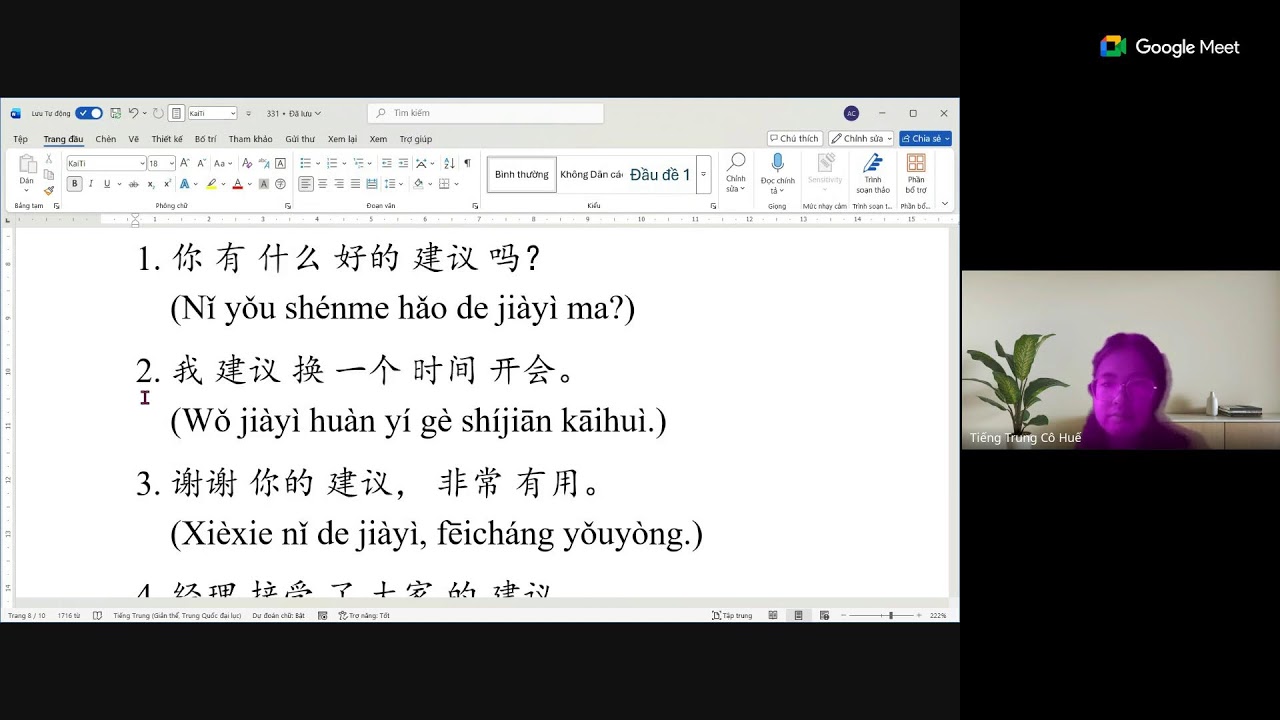
Task: Expand the Numbering list dropdown arrow
Action: point(344,163)
